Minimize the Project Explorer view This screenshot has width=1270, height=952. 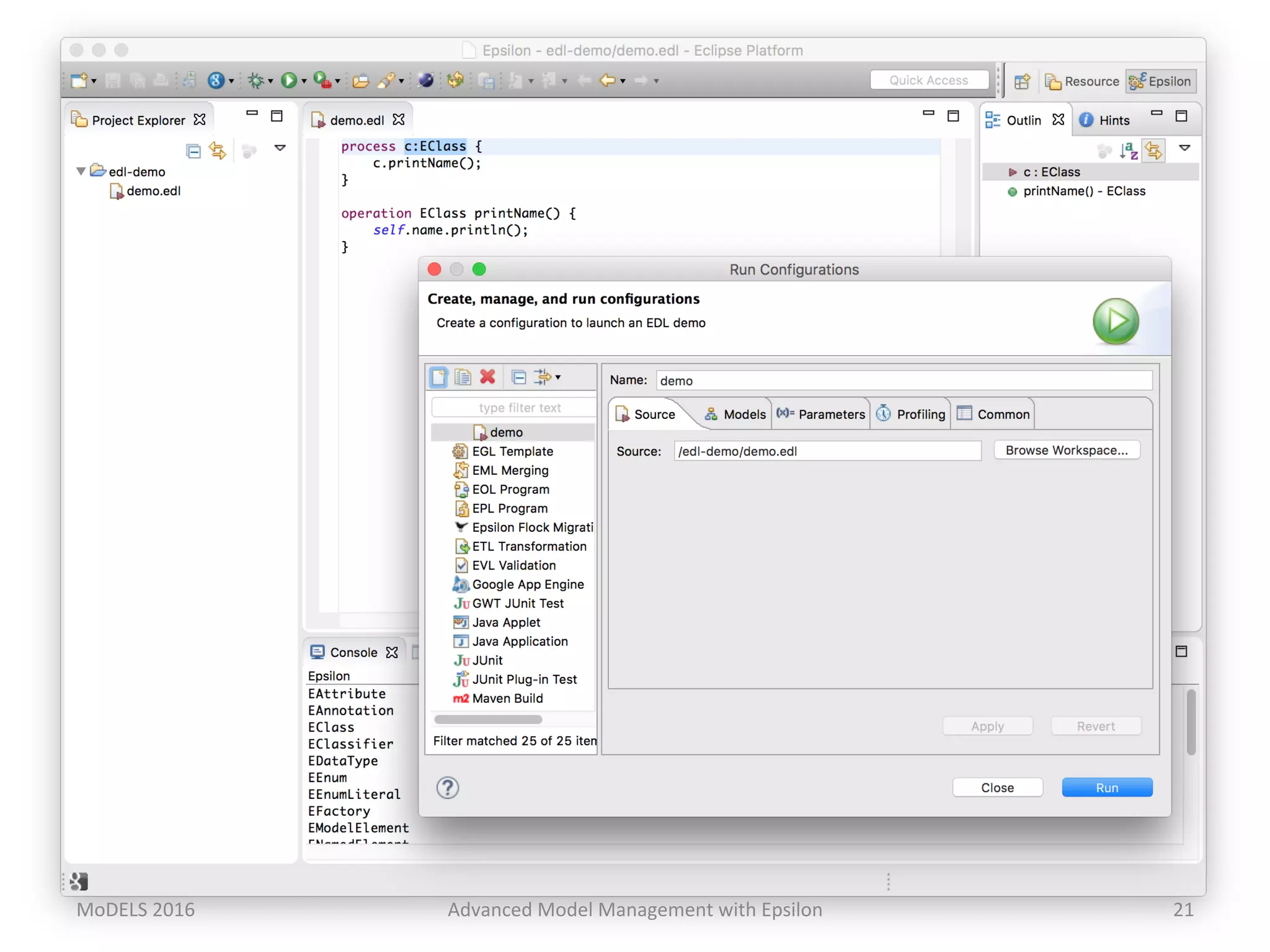click(x=252, y=113)
